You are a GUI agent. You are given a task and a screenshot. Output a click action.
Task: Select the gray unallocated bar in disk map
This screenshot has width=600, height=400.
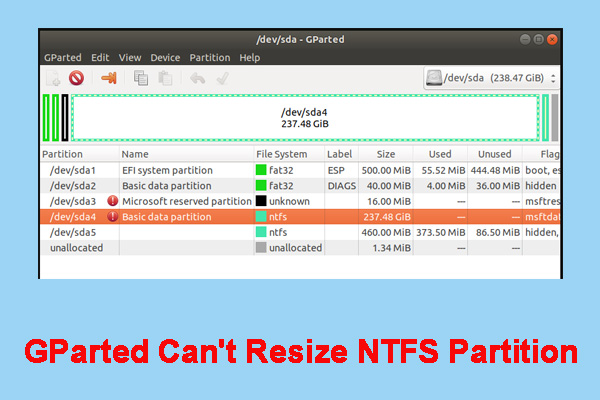pos(554,118)
